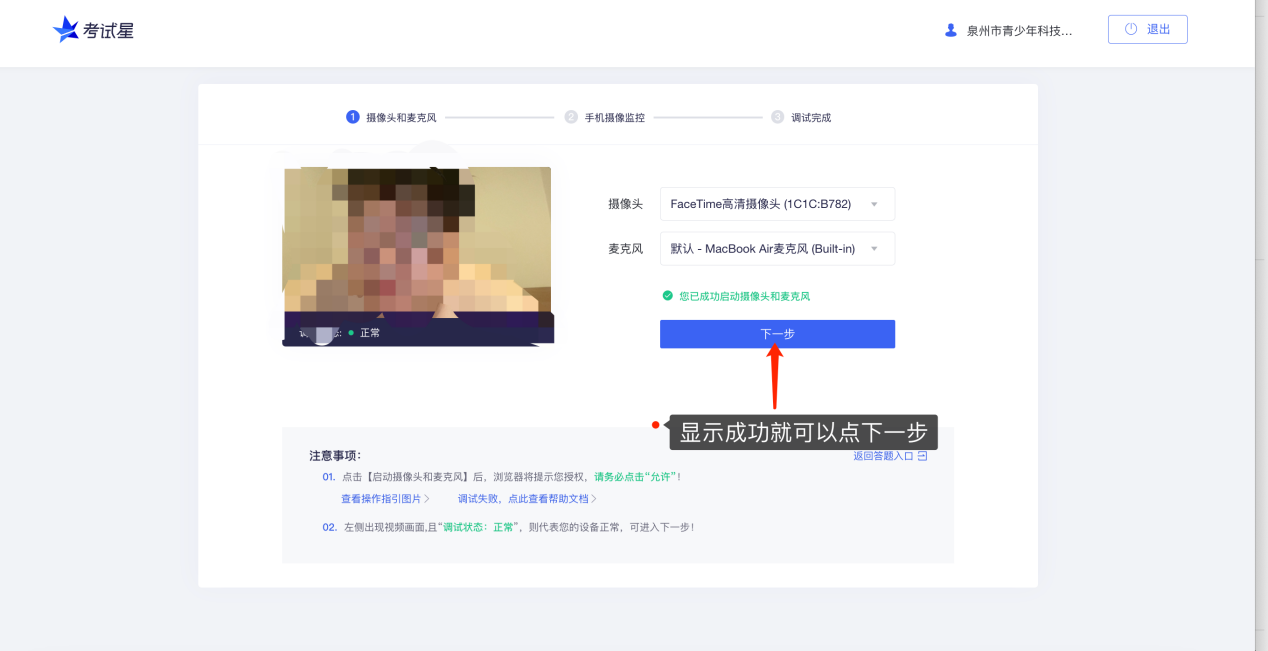Click the red dot beside the tooltip
This screenshot has width=1268, height=651.
[655, 425]
